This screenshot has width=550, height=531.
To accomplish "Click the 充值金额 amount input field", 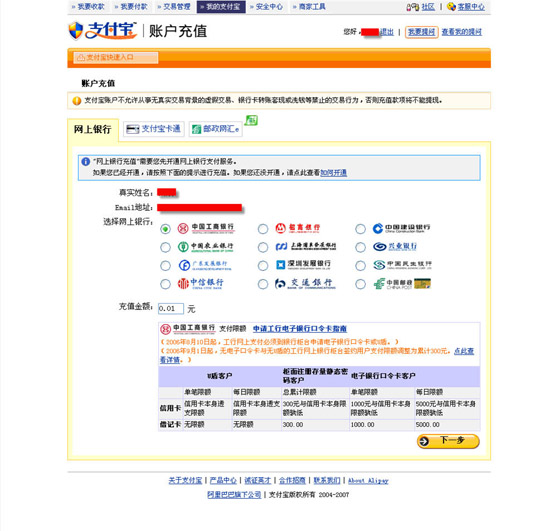I will pyautogui.click(x=171, y=309).
